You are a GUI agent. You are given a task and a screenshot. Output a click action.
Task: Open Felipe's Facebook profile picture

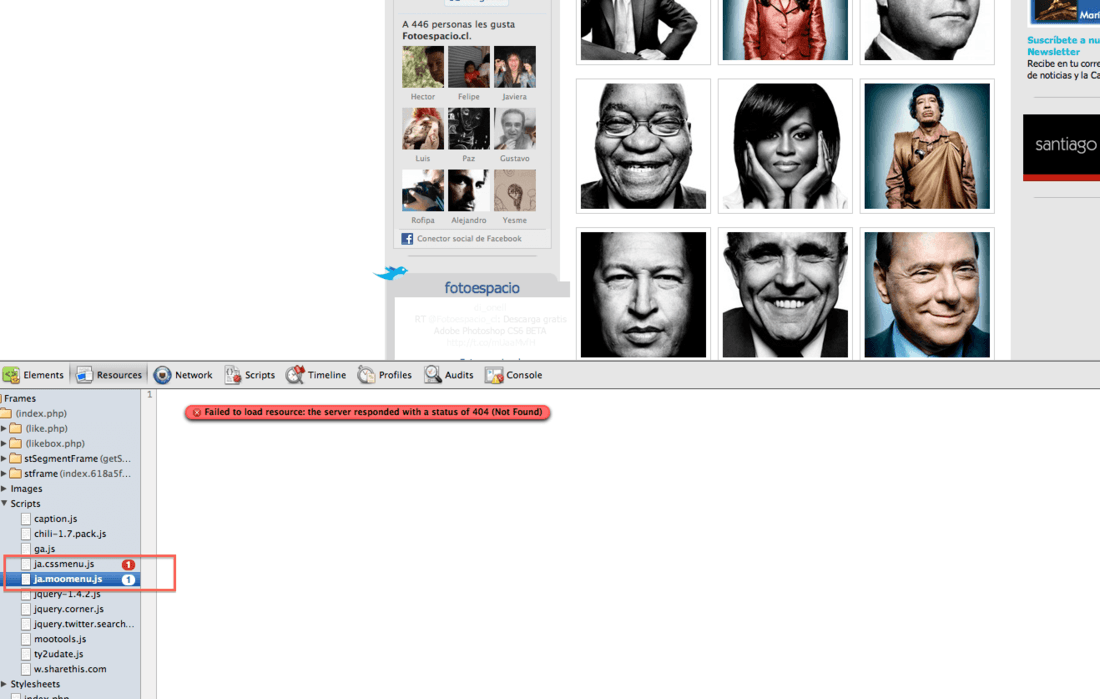coord(469,67)
